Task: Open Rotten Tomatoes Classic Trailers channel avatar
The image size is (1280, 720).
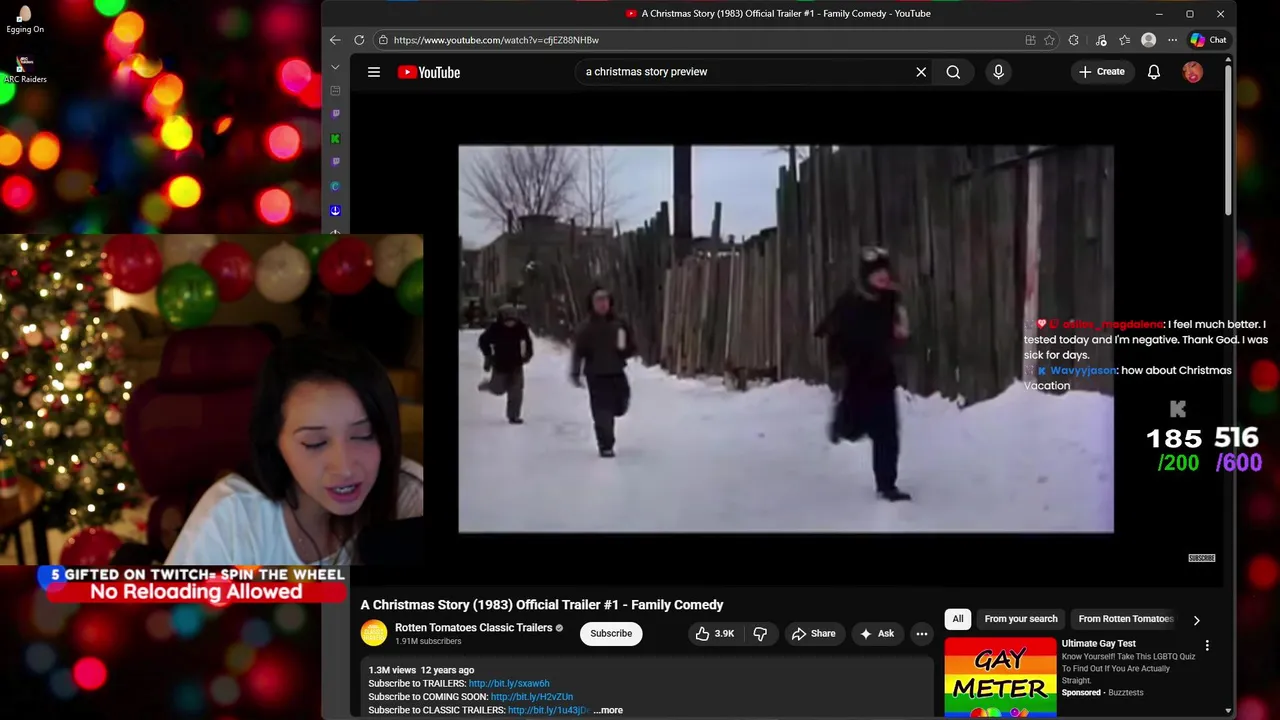Action: (374, 633)
